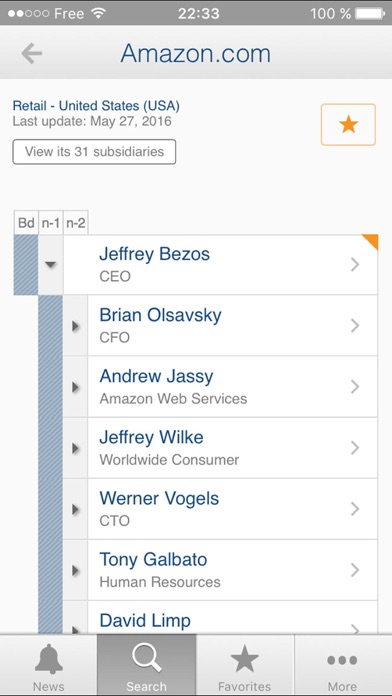Open Werner Vogels detail chevron
Screen dimensions: 392x696
355,509
